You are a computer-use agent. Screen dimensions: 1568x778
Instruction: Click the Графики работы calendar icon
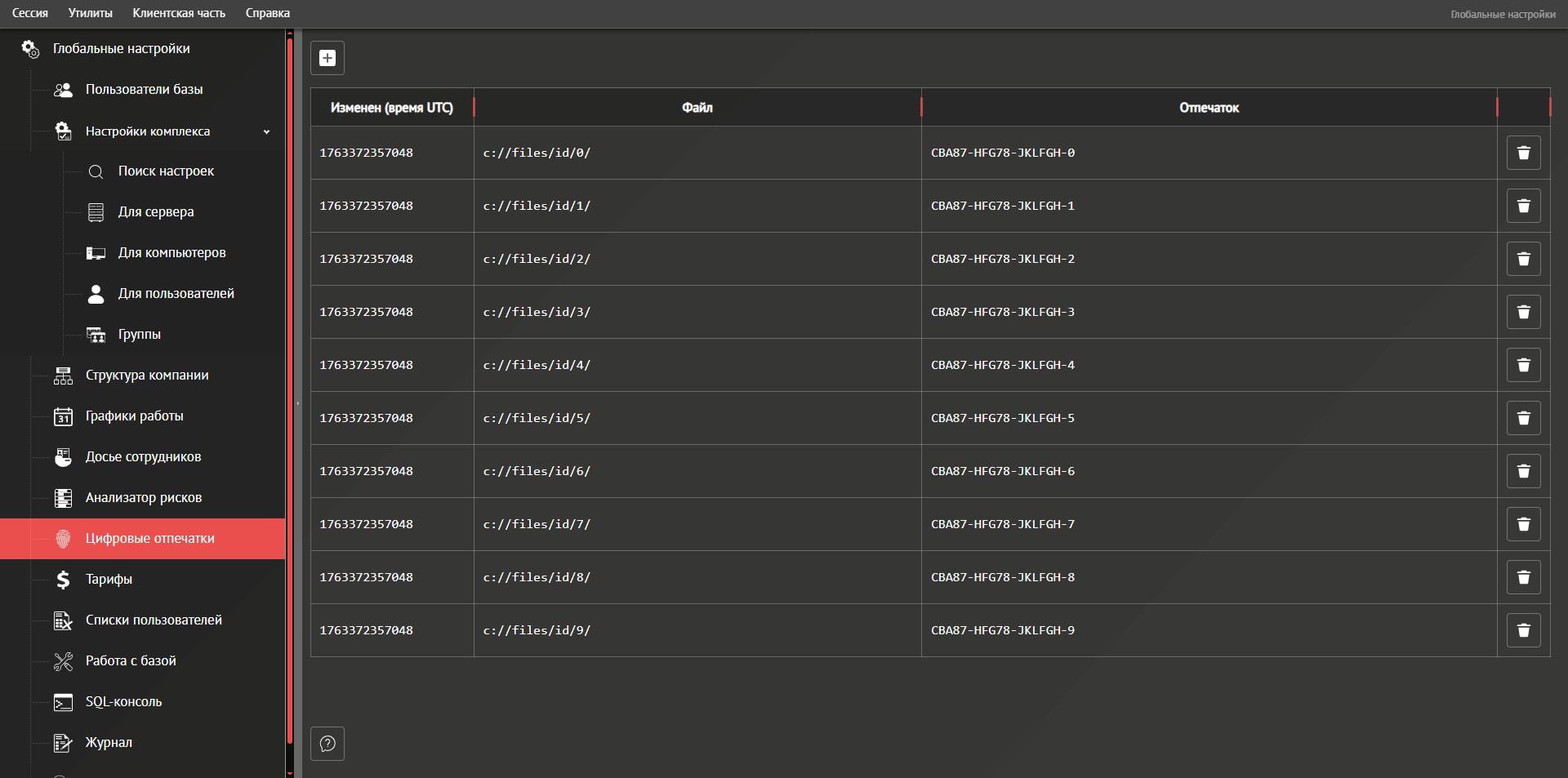click(x=63, y=416)
